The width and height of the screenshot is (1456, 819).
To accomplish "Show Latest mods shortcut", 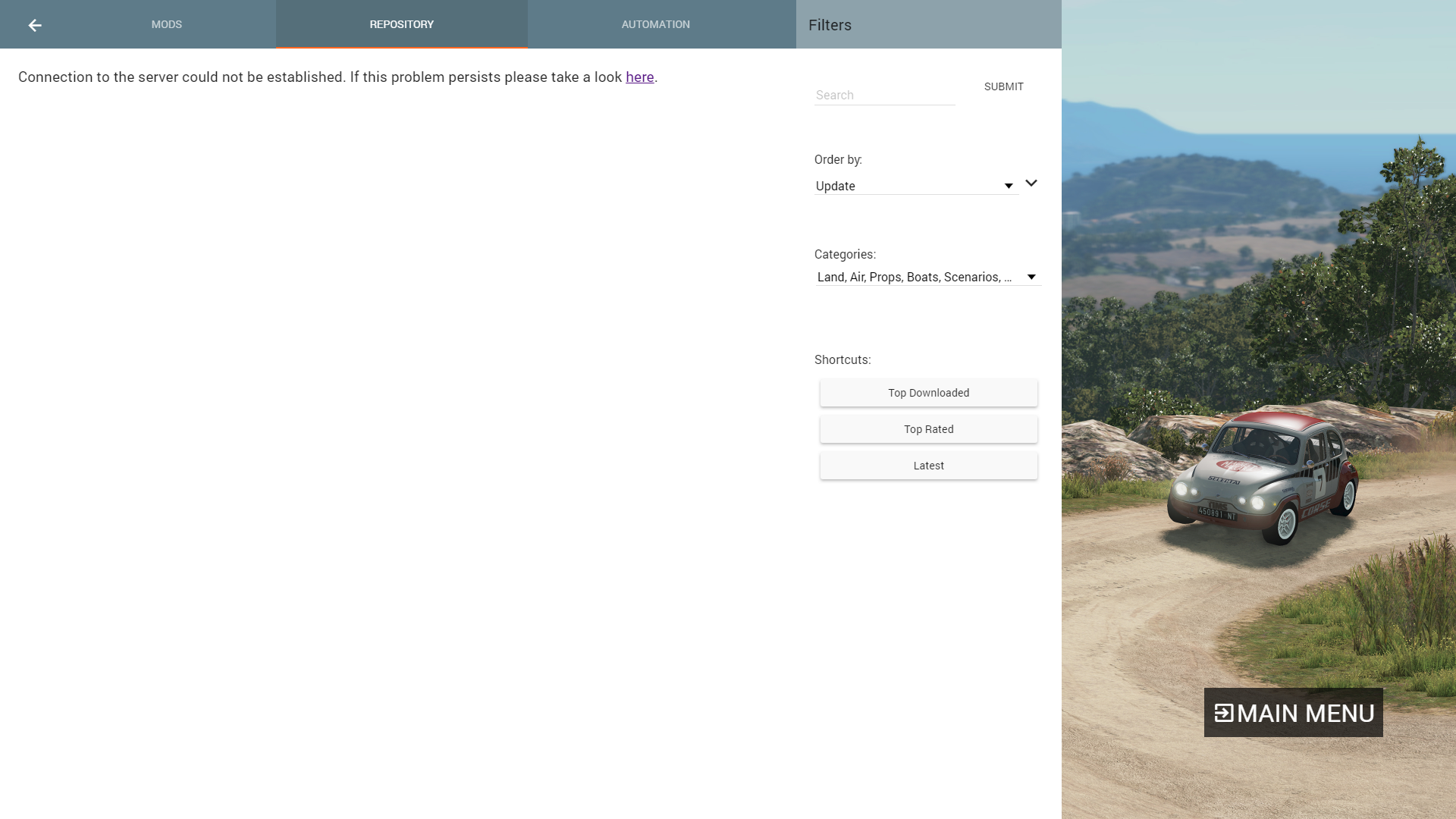I will tap(929, 466).
